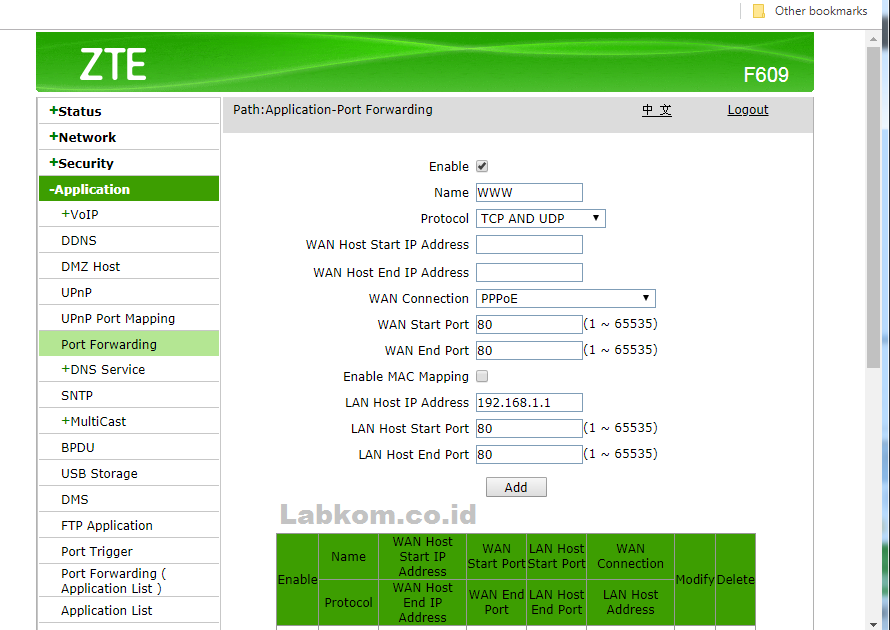890x630 pixels.
Task: Select Port Forwarding menu item
Action: (129, 344)
